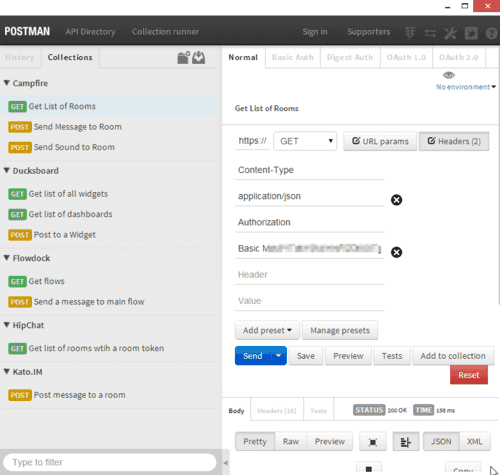
Task: Click the environment quick-look eye icon
Action: [x=449, y=75]
